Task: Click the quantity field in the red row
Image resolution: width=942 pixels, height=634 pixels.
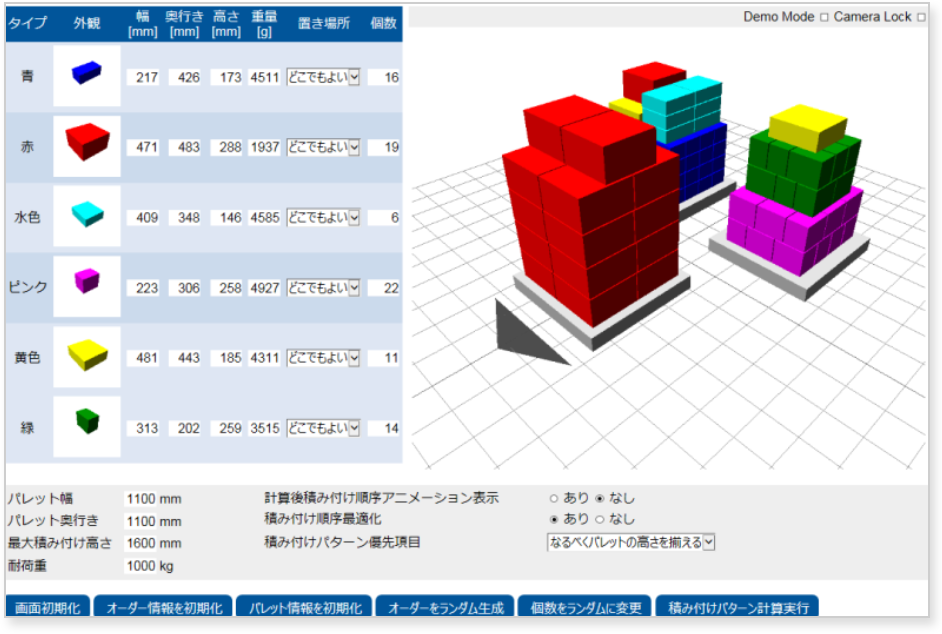Action: click(384, 148)
